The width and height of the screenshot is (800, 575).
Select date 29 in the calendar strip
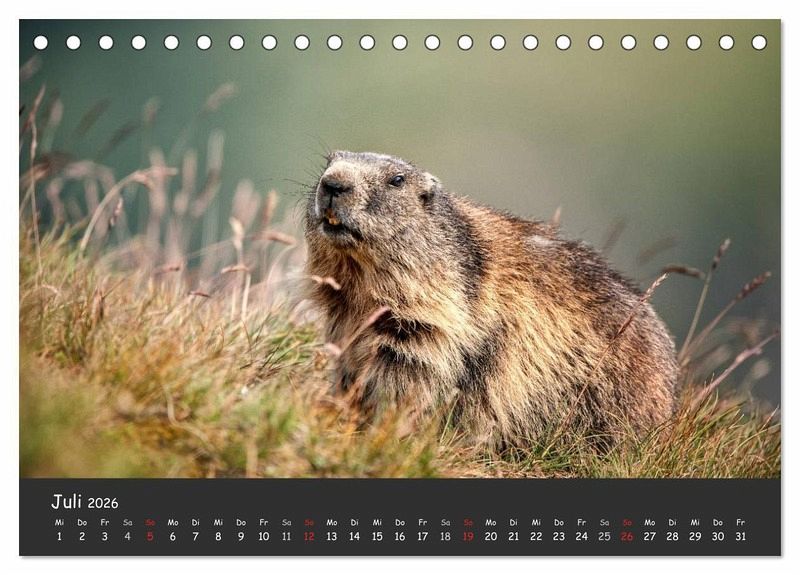pyautogui.click(x=695, y=536)
